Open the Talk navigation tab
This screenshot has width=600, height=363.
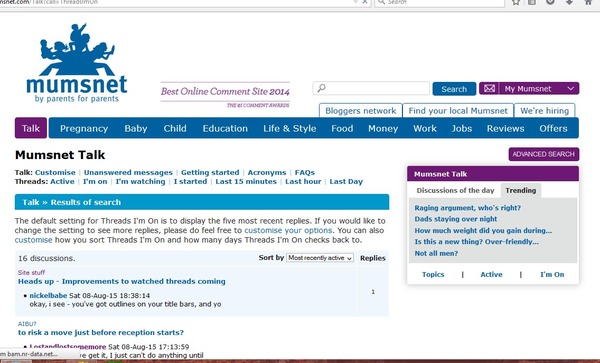pos(31,128)
